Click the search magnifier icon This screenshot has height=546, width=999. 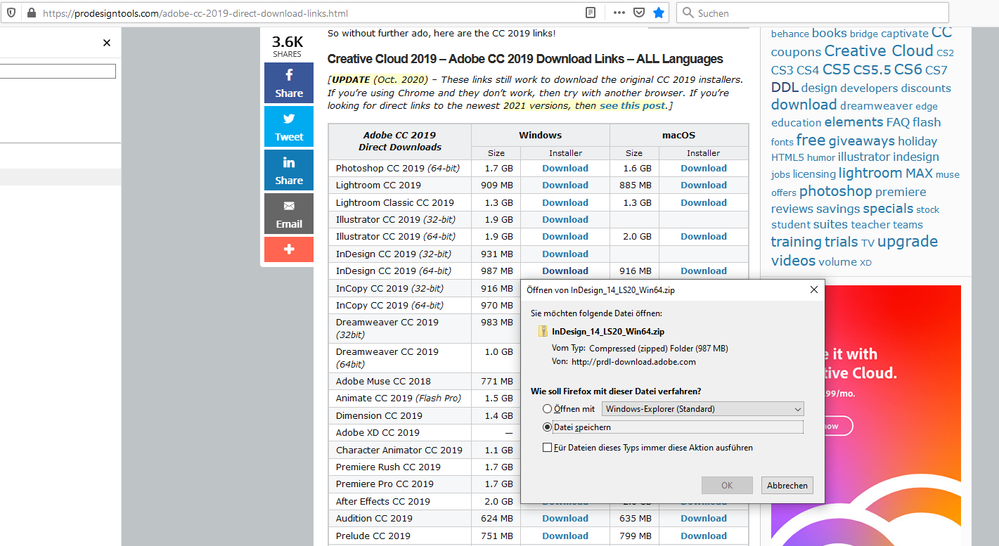pyautogui.click(x=687, y=13)
